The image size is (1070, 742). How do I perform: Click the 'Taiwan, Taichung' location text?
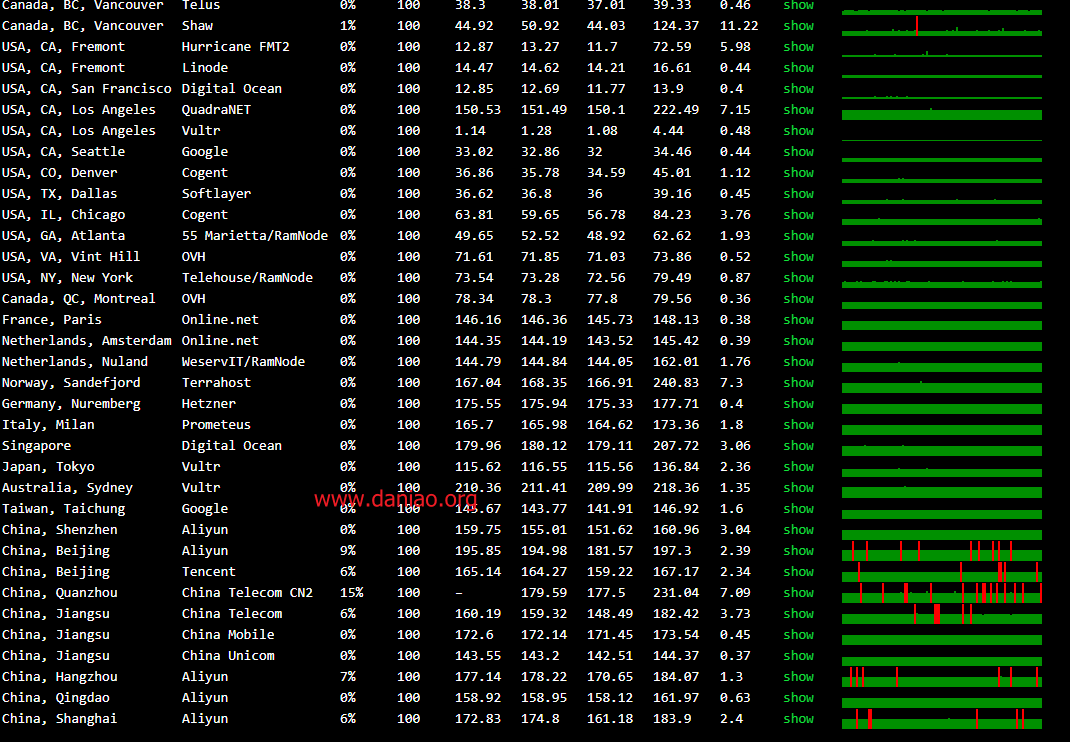[x=63, y=509]
